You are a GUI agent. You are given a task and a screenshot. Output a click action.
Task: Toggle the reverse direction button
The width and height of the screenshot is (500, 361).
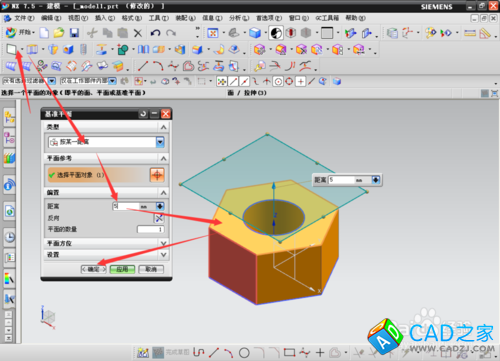pyautogui.click(x=159, y=218)
